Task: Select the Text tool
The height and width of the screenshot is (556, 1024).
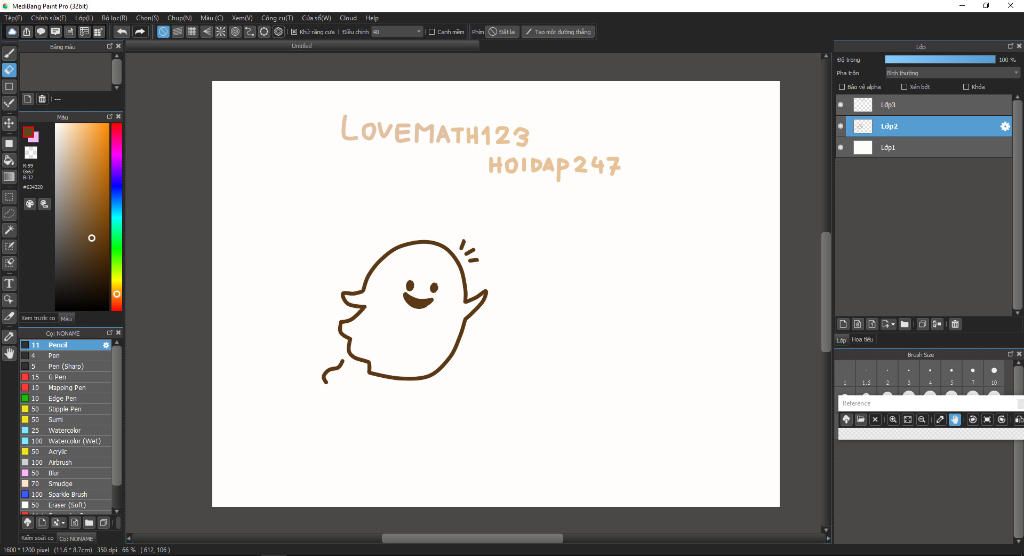Action: [x=9, y=284]
